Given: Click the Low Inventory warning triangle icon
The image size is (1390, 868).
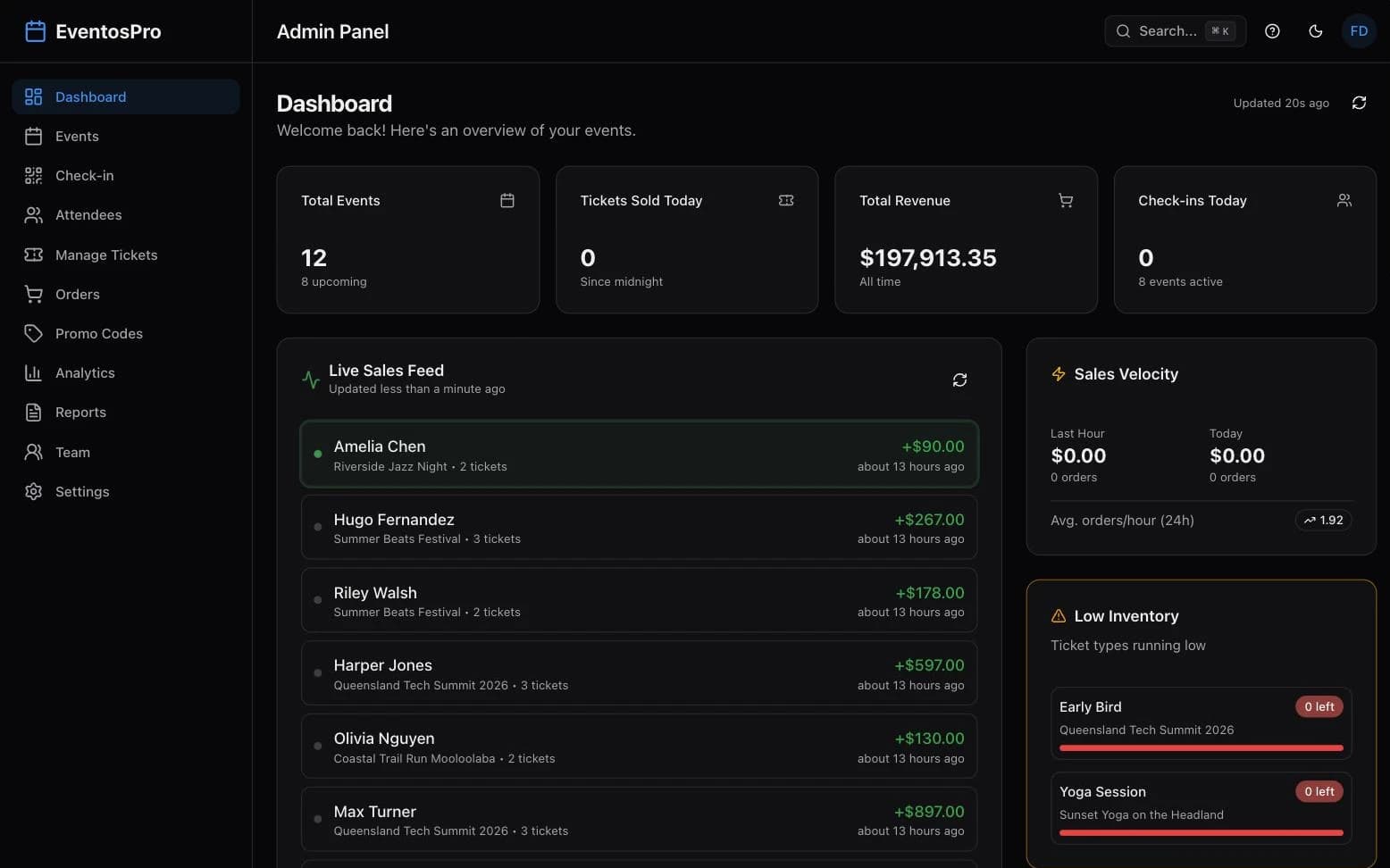Looking at the screenshot, I should [1059, 616].
